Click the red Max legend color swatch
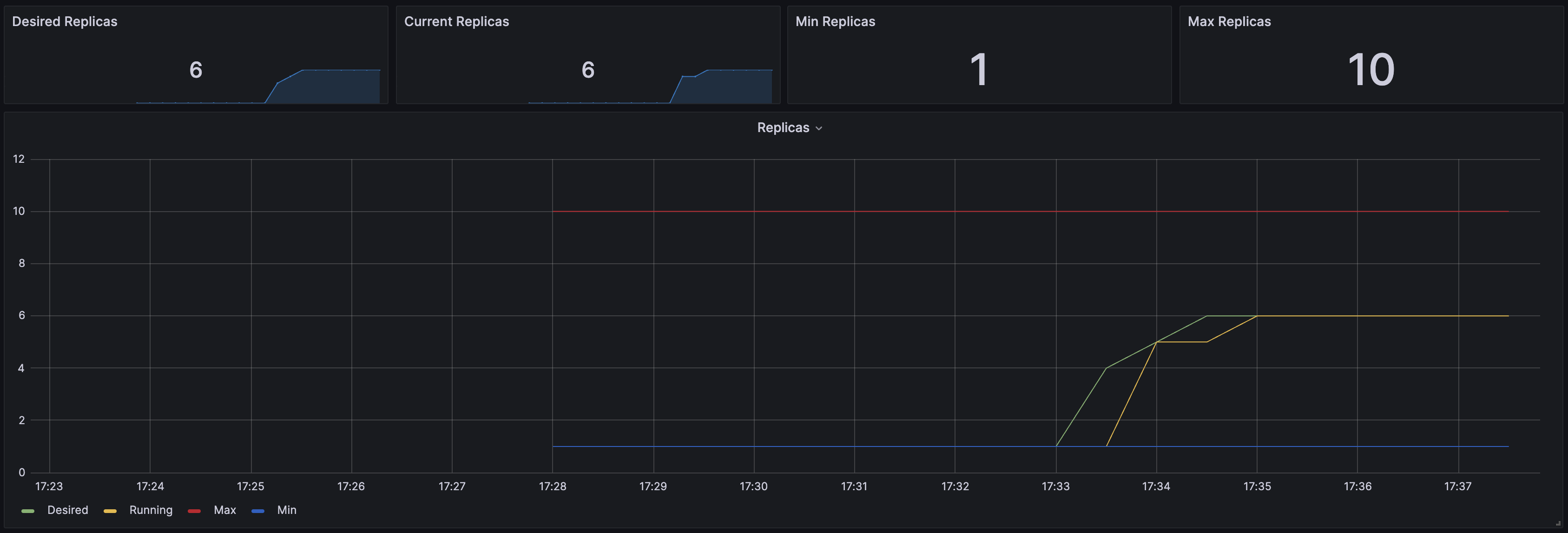This screenshot has width=1568, height=533. click(x=194, y=511)
